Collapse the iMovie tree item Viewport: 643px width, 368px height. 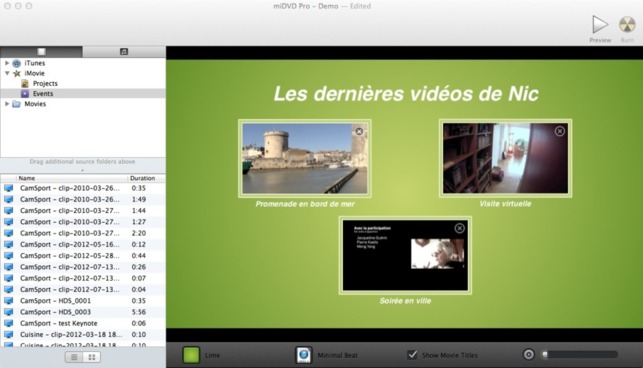7,73
